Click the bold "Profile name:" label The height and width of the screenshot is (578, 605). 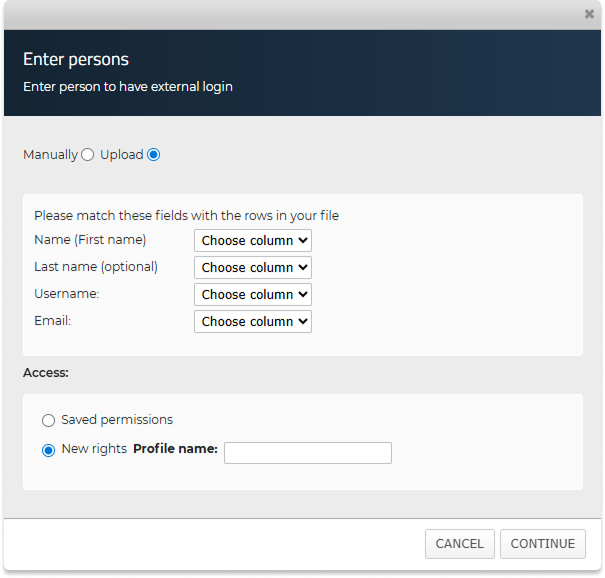coord(175,449)
